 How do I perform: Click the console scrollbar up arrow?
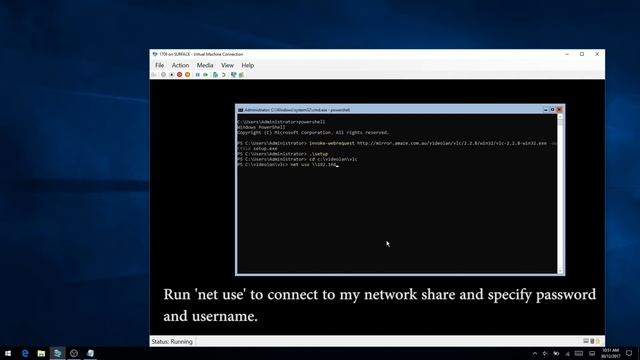coord(560,117)
